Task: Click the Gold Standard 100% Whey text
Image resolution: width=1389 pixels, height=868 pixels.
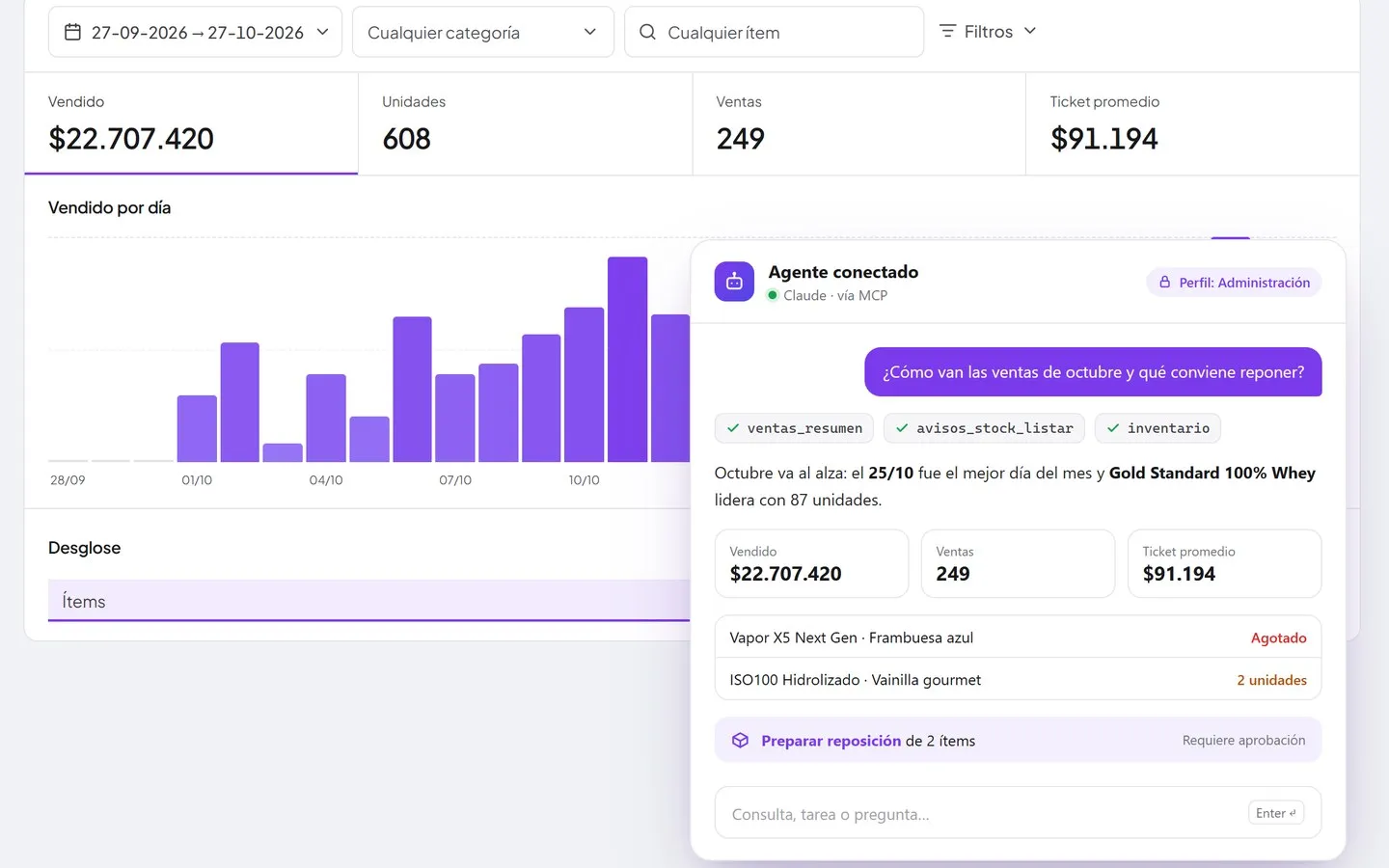Action: [x=1212, y=473]
